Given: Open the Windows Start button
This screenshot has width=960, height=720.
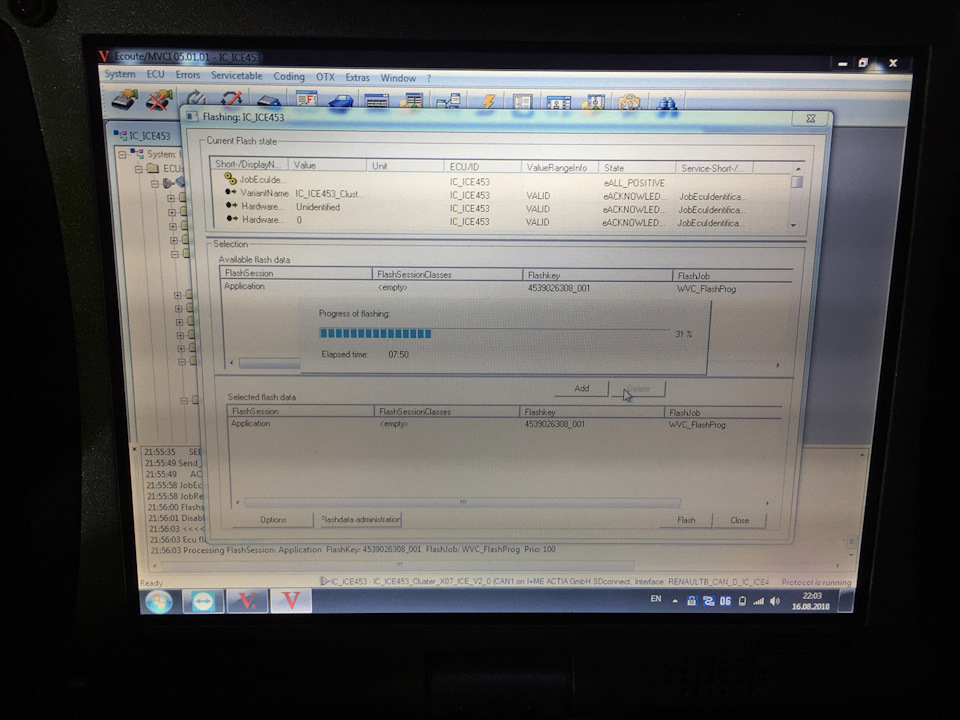Looking at the screenshot, I should point(159,602).
